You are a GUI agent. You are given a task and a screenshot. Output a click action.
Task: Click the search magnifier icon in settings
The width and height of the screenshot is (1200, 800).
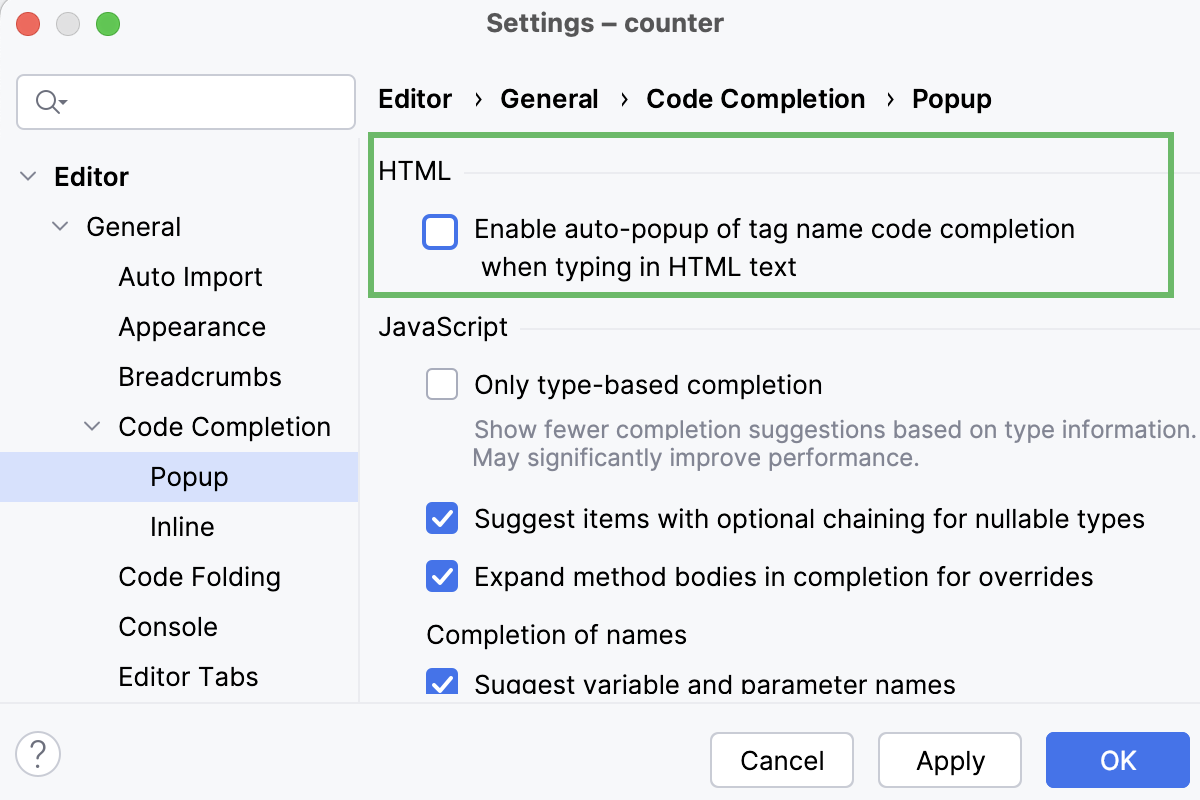50,102
